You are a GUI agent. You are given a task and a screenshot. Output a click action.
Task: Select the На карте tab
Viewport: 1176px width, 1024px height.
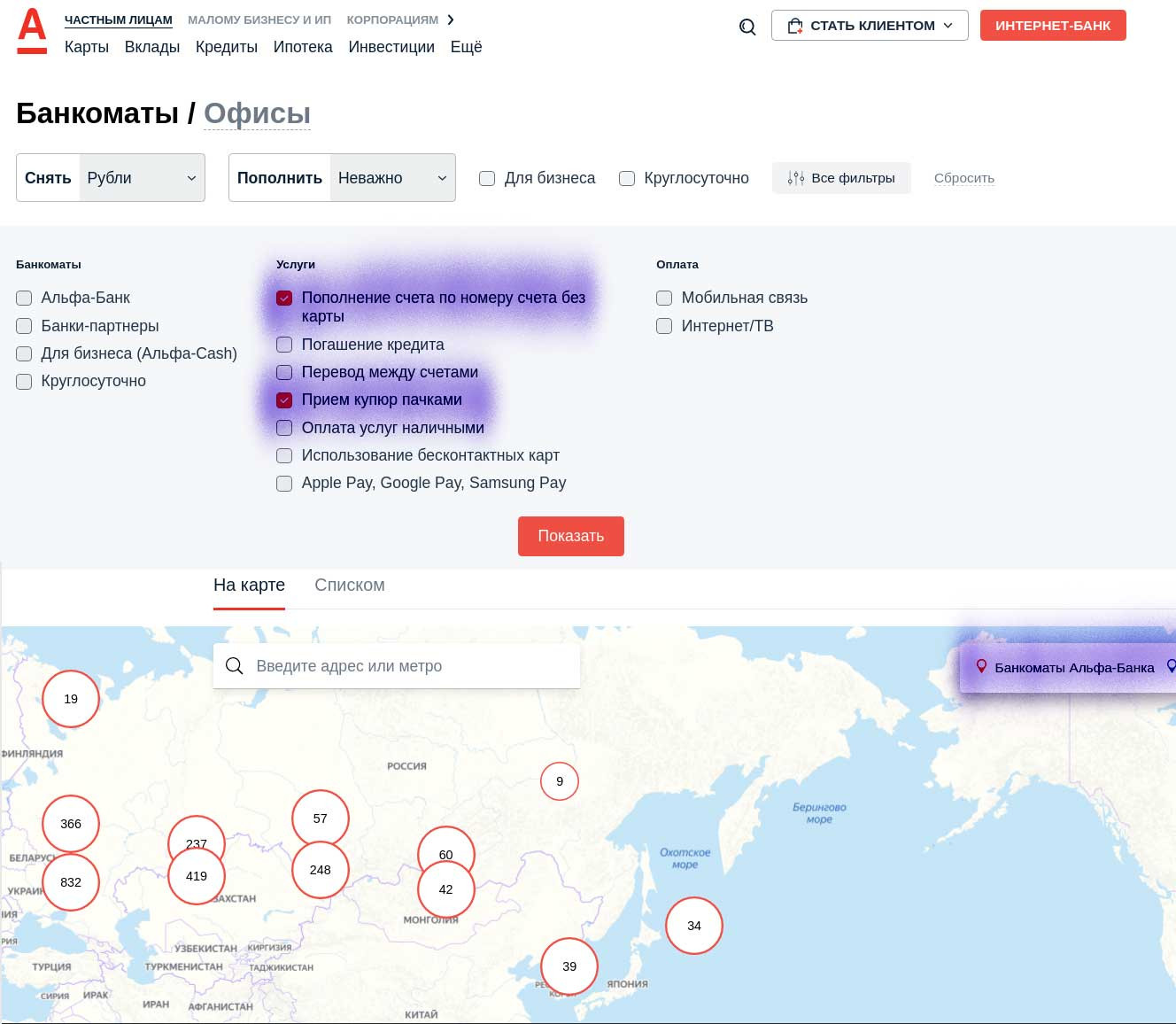tap(249, 586)
